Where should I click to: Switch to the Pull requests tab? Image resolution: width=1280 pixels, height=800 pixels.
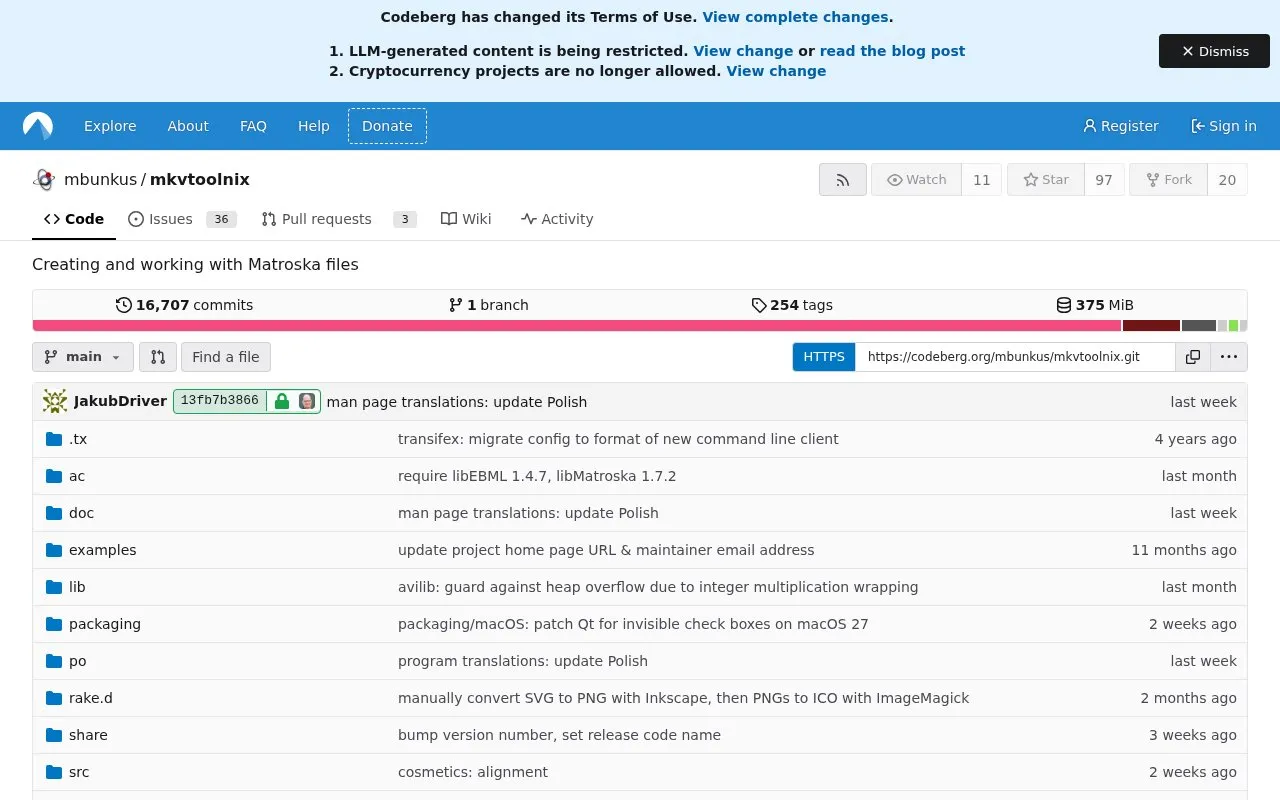[338, 219]
